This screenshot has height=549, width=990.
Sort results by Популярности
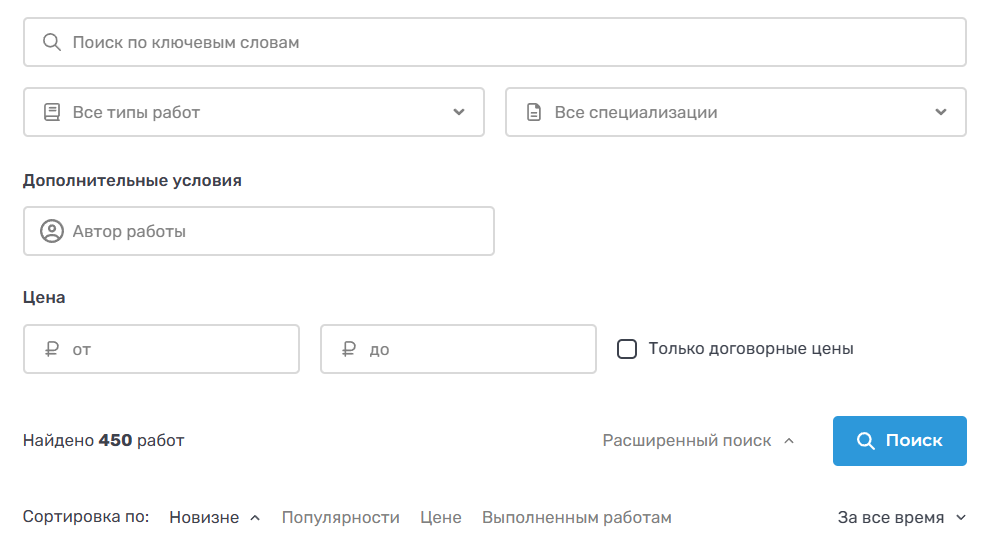pyautogui.click(x=340, y=517)
